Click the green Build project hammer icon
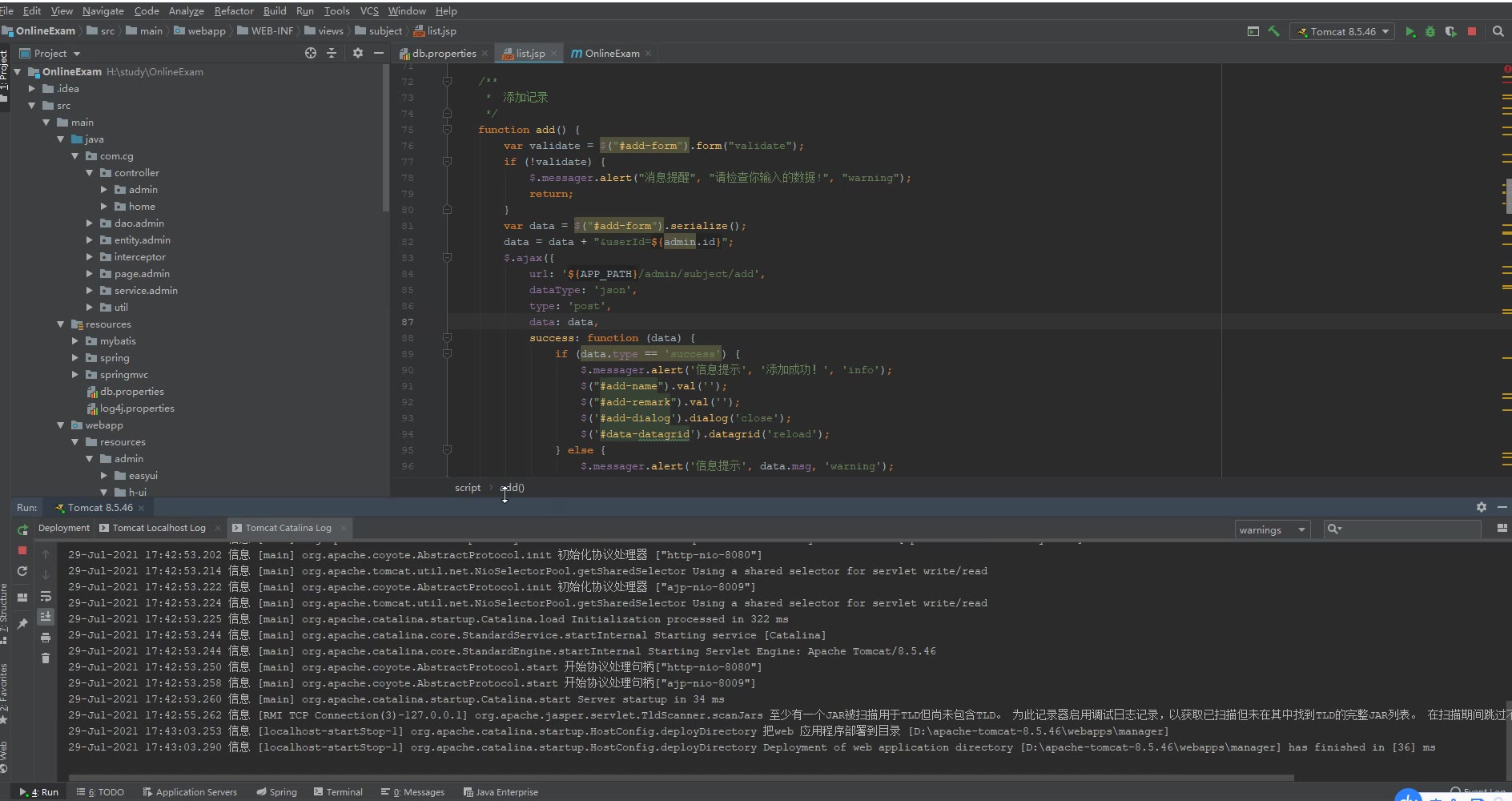1512x801 pixels. point(1273,31)
